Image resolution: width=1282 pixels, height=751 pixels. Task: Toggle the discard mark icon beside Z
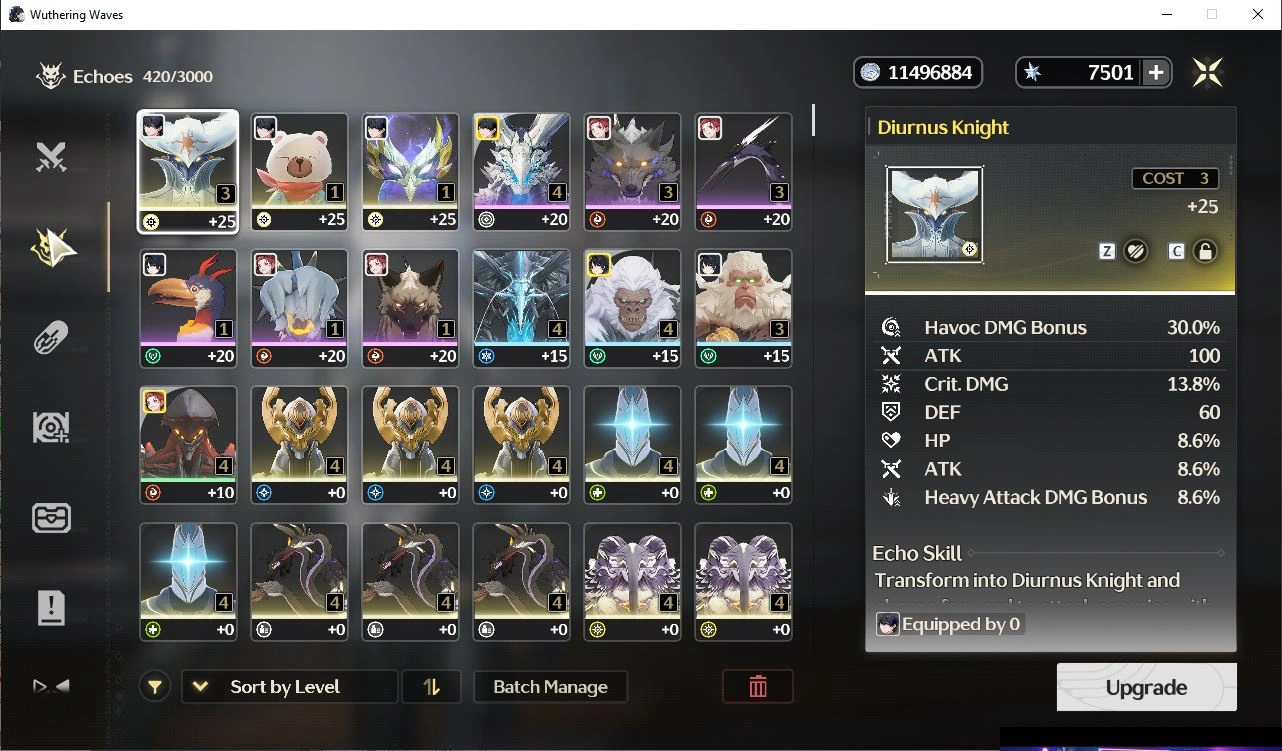click(x=1135, y=252)
